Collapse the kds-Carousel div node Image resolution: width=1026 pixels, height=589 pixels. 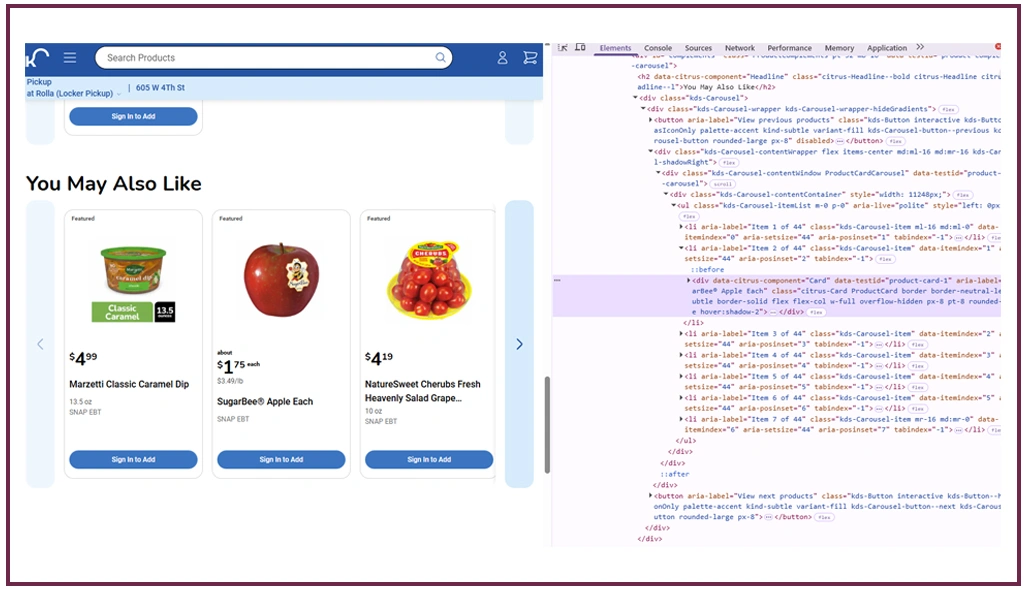(x=636, y=98)
